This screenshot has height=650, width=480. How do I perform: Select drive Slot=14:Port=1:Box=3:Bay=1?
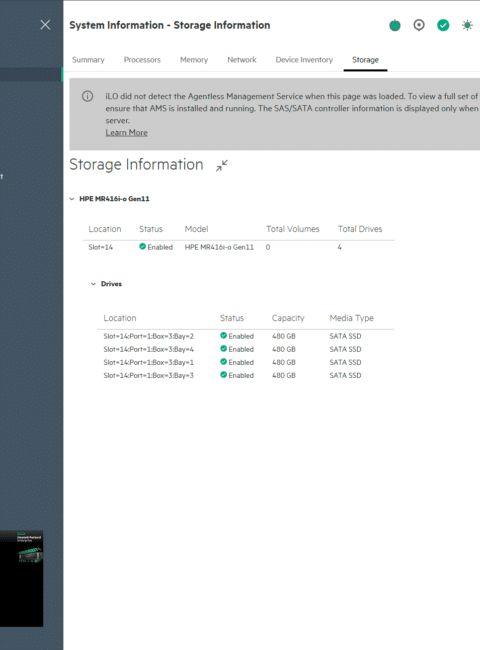pos(148,362)
